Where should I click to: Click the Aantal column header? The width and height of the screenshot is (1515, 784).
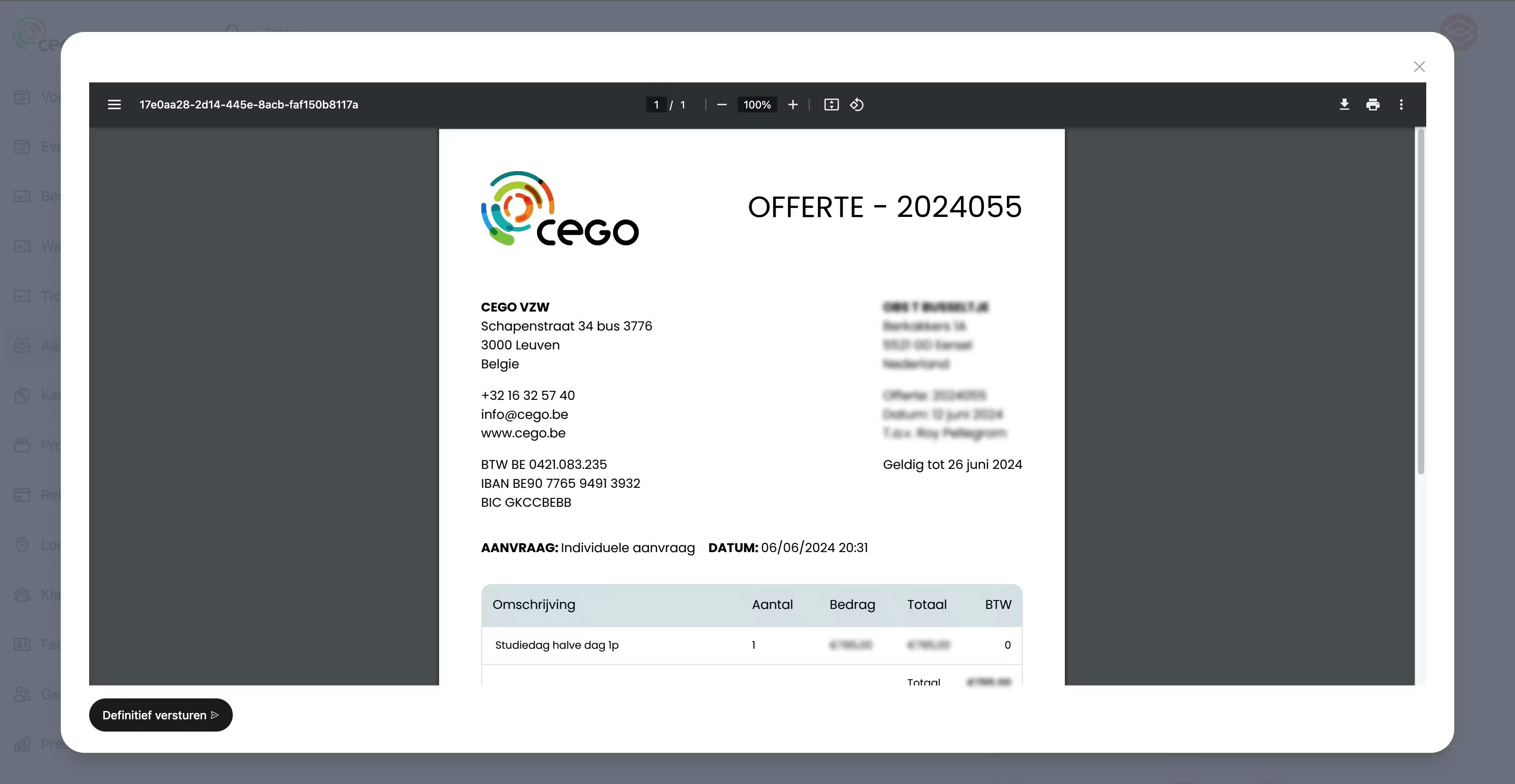coord(772,605)
